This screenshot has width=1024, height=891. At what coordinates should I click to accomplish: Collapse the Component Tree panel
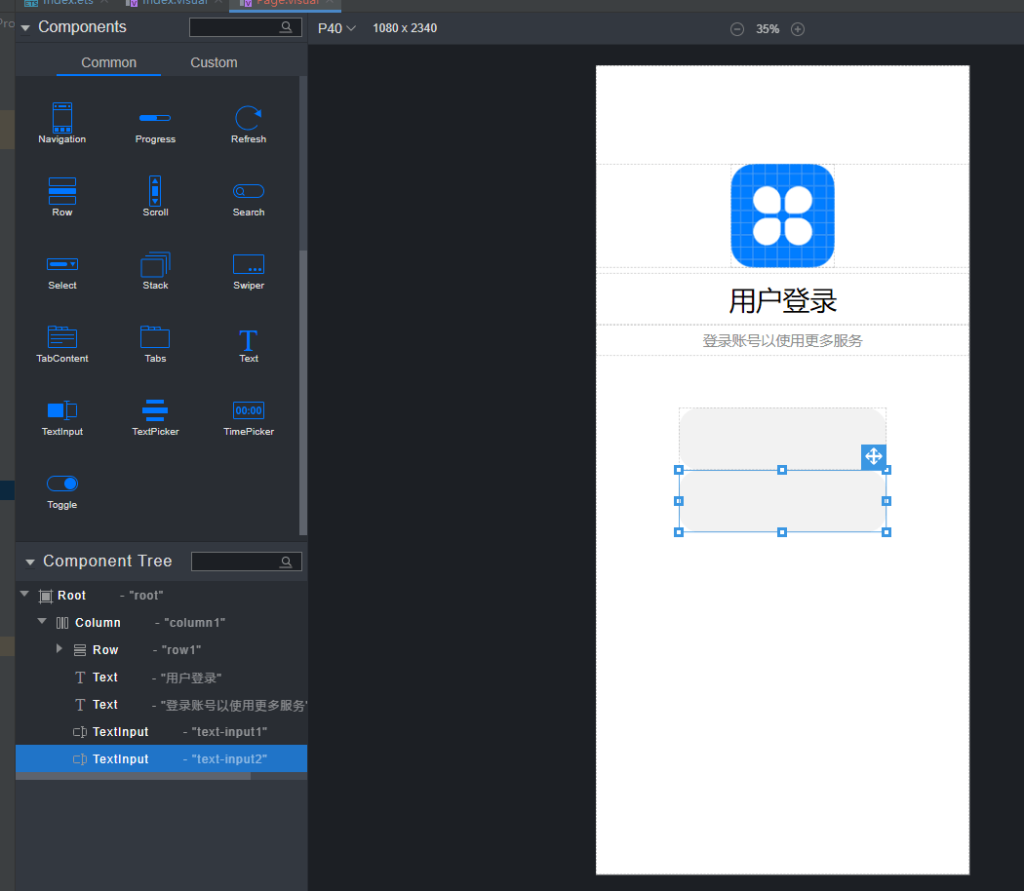tap(29, 561)
